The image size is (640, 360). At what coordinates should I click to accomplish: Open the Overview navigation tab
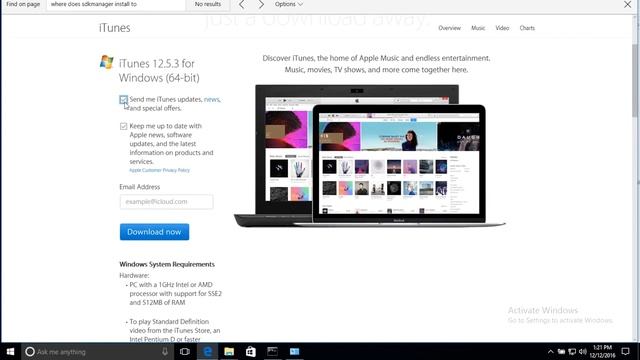(x=449, y=28)
